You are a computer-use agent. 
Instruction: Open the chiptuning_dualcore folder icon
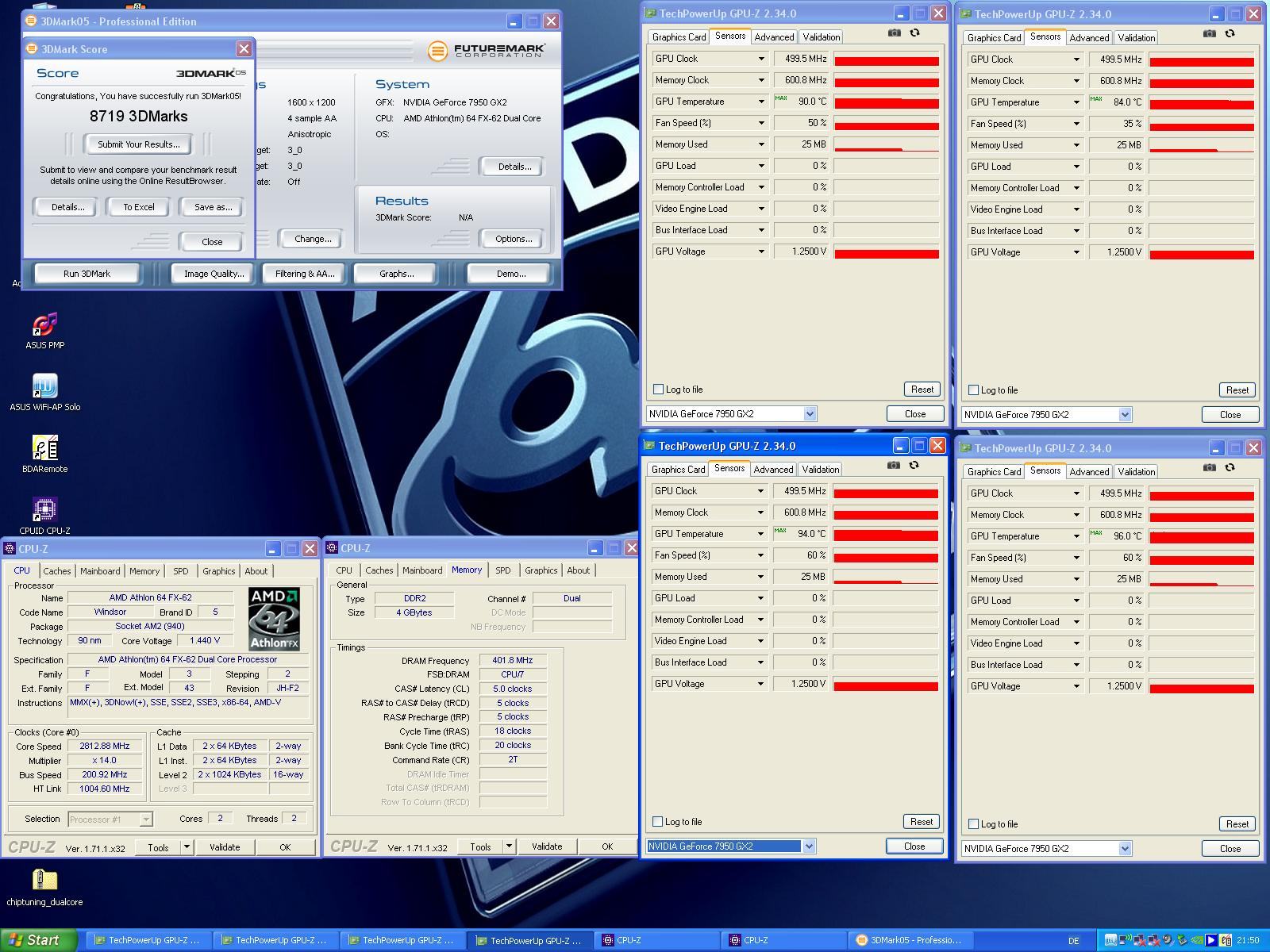point(45,887)
